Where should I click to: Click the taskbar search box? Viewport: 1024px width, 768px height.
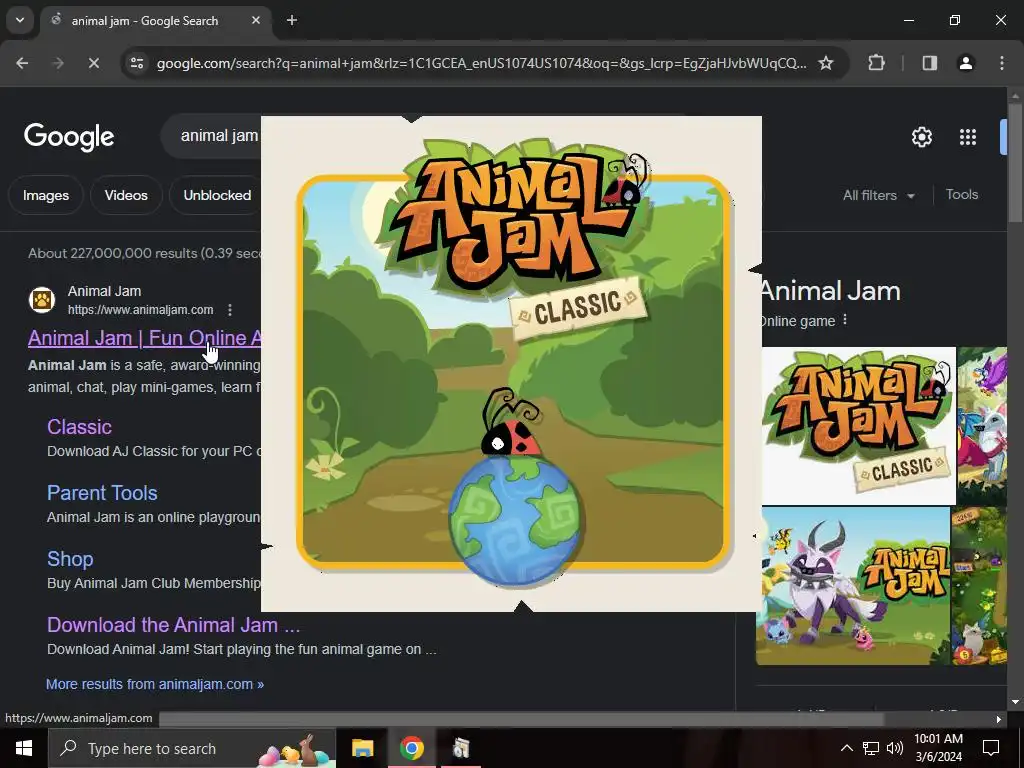pyautogui.click(x=191, y=748)
